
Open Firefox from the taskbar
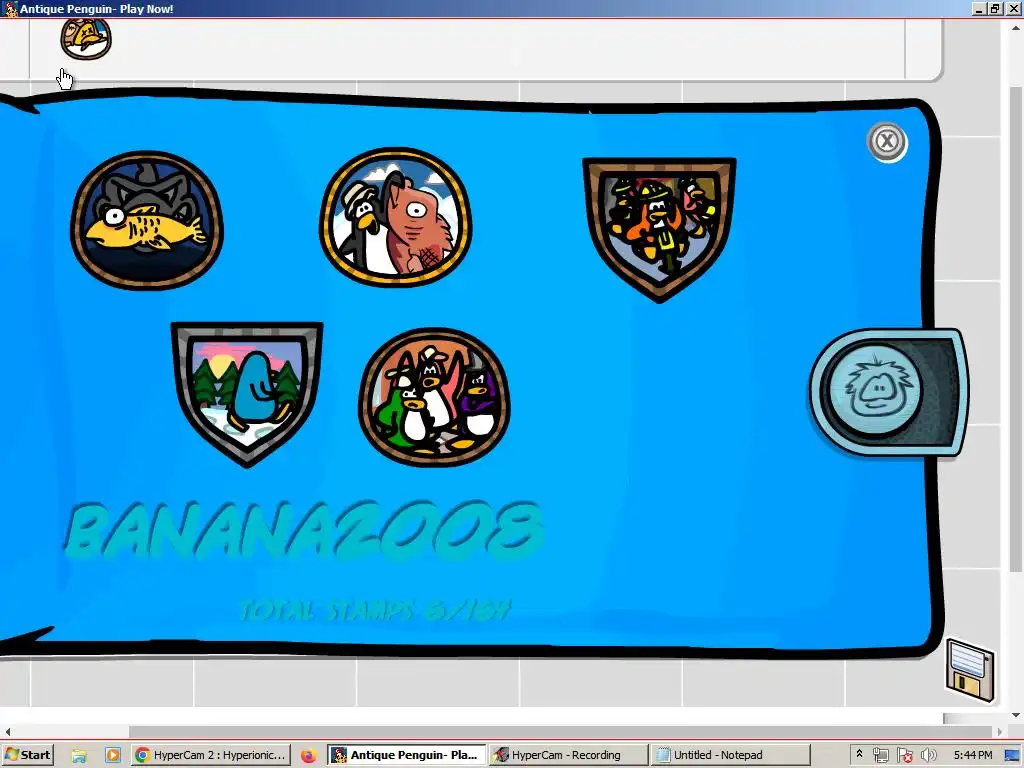pyautogui.click(x=308, y=756)
